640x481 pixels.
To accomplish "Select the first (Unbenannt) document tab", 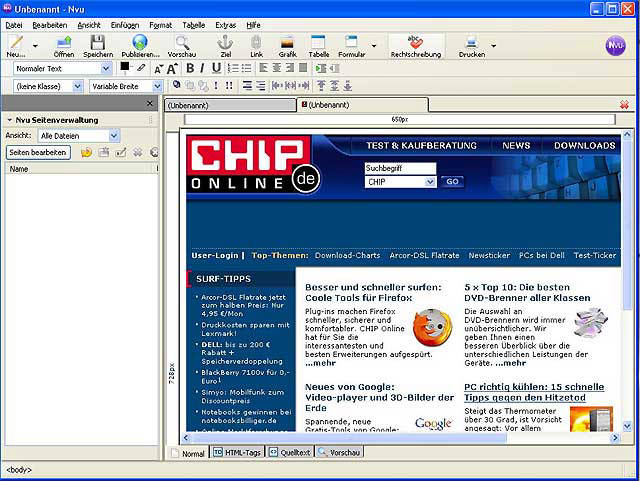I will pos(230,105).
